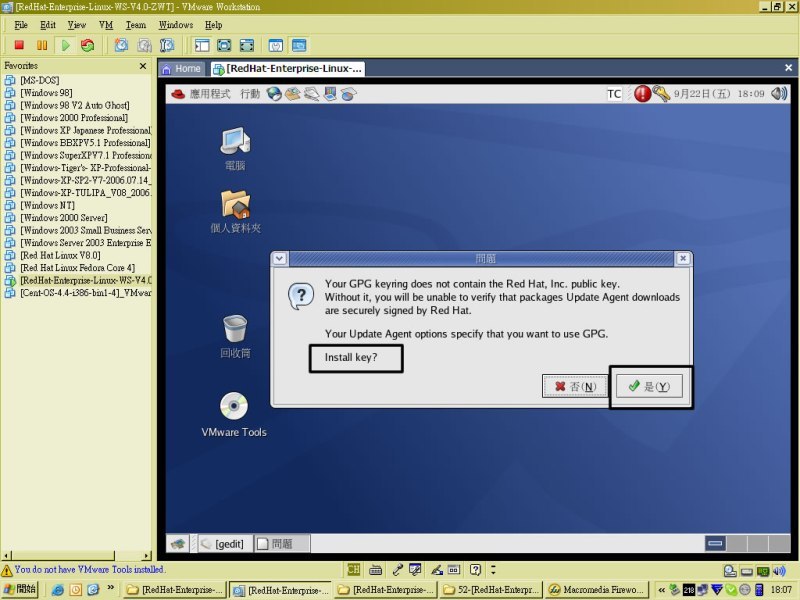Open the File menu
Screen dimensions: 800x600
21,25
